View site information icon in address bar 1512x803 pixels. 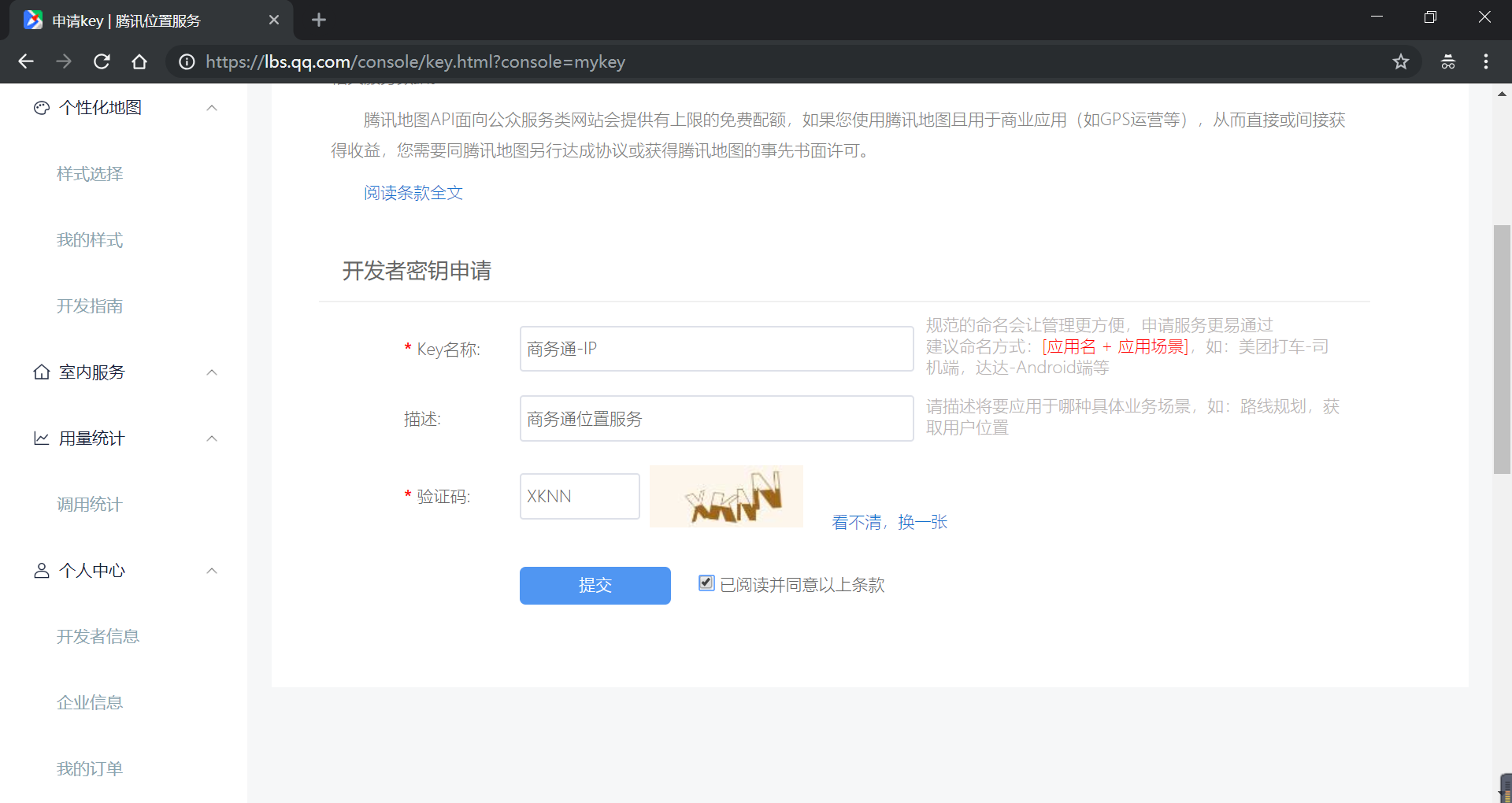click(x=187, y=61)
